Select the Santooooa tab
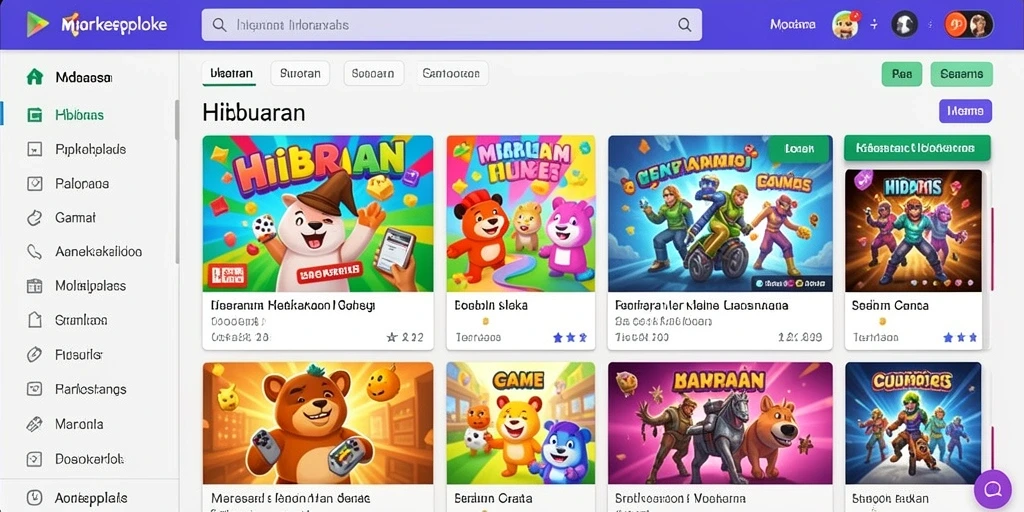Image resolution: width=1024 pixels, height=512 pixels. click(x=452, y=73)
